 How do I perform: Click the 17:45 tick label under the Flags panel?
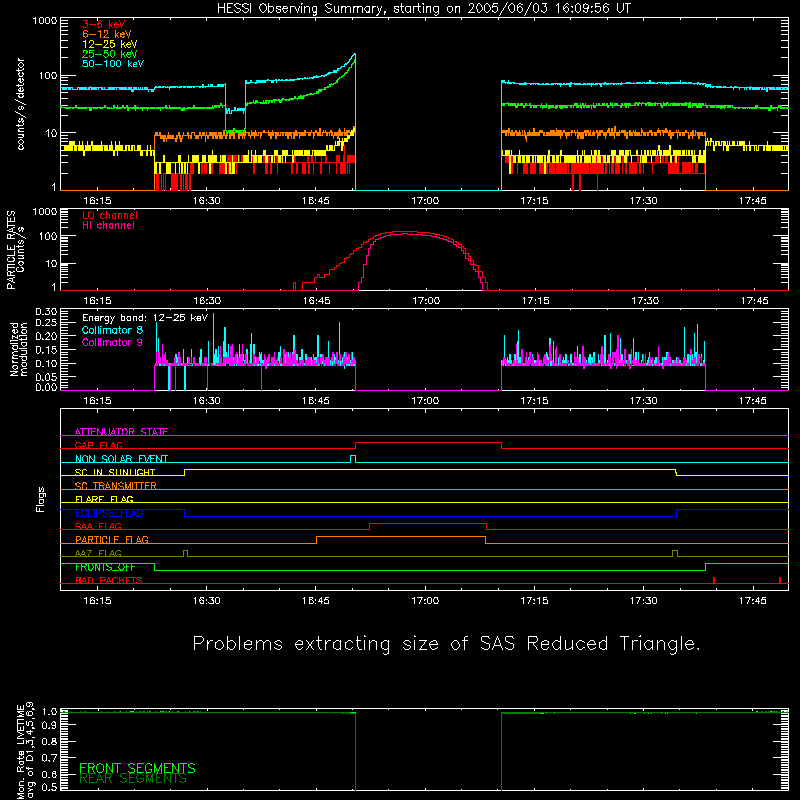[753, 601]
